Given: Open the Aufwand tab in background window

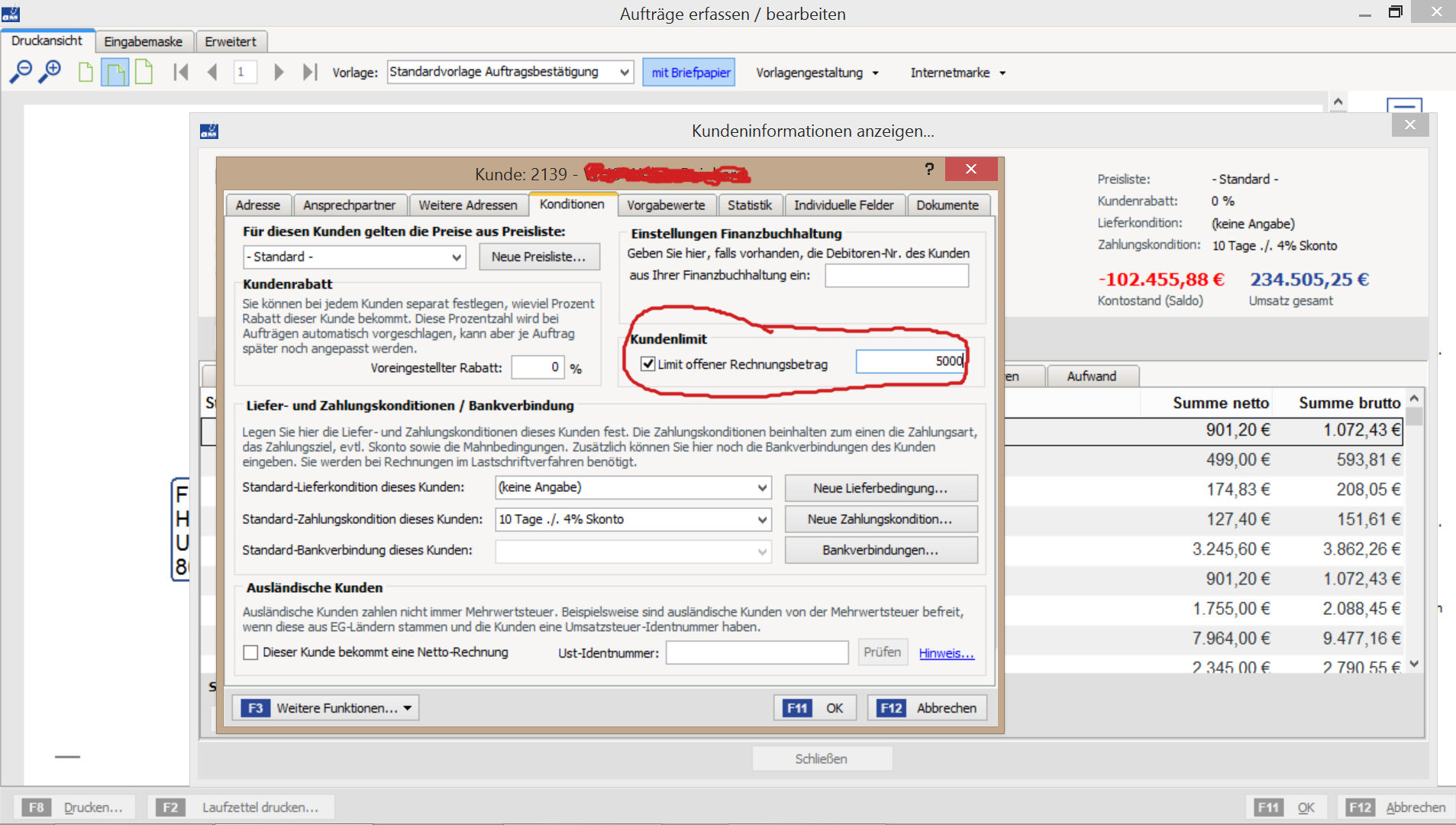Looking at the screenshot, I should (x=1092, y=376).
